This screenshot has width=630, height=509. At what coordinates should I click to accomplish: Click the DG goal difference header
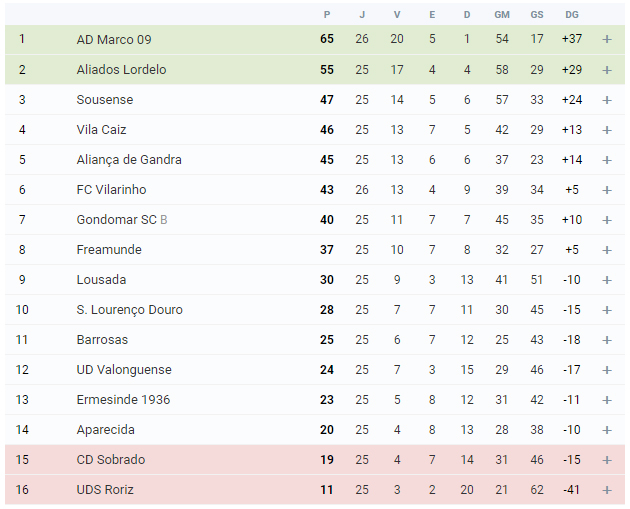point(572,15)
